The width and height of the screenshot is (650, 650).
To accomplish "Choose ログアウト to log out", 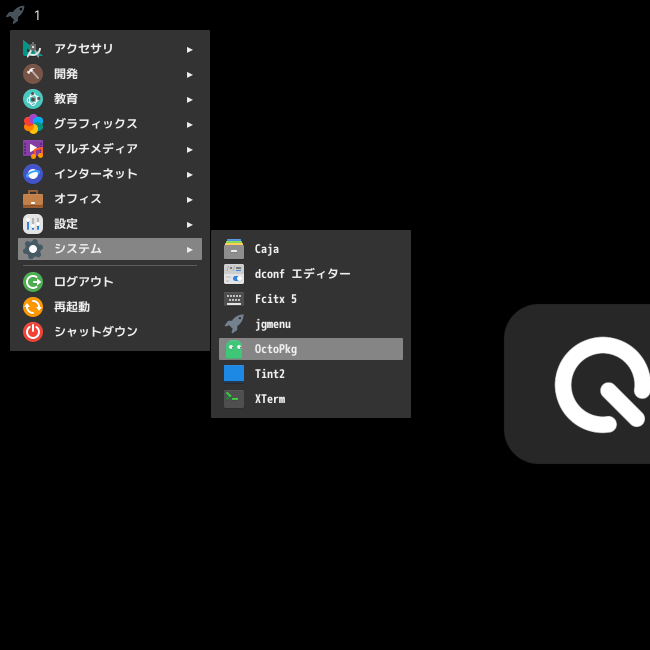I will coord(110,282).
